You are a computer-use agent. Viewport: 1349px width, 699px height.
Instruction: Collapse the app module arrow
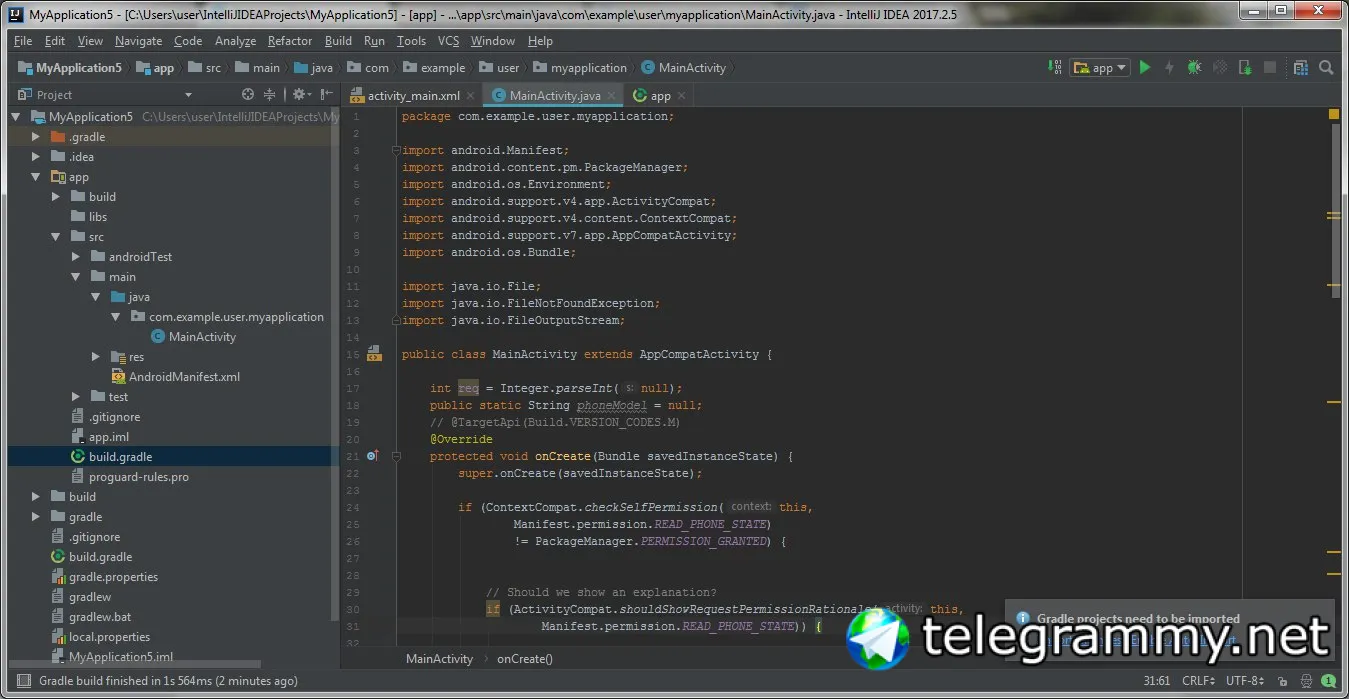pos(36,177)
